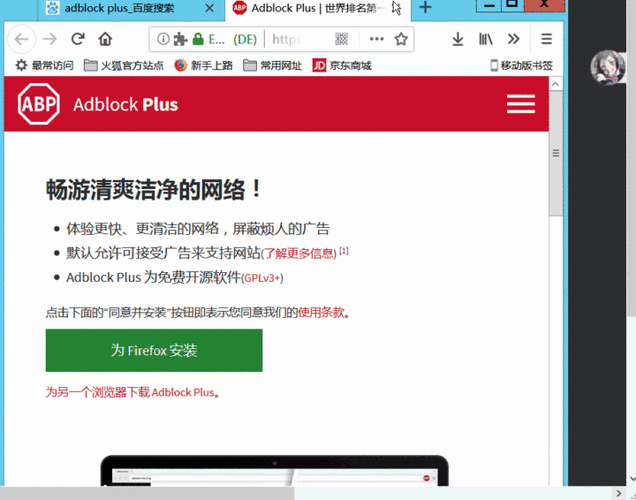The width and height of the screenshot is (636, 500).
Task: Open the 京东商城 JD bookmark
Action: coord(342,65)
